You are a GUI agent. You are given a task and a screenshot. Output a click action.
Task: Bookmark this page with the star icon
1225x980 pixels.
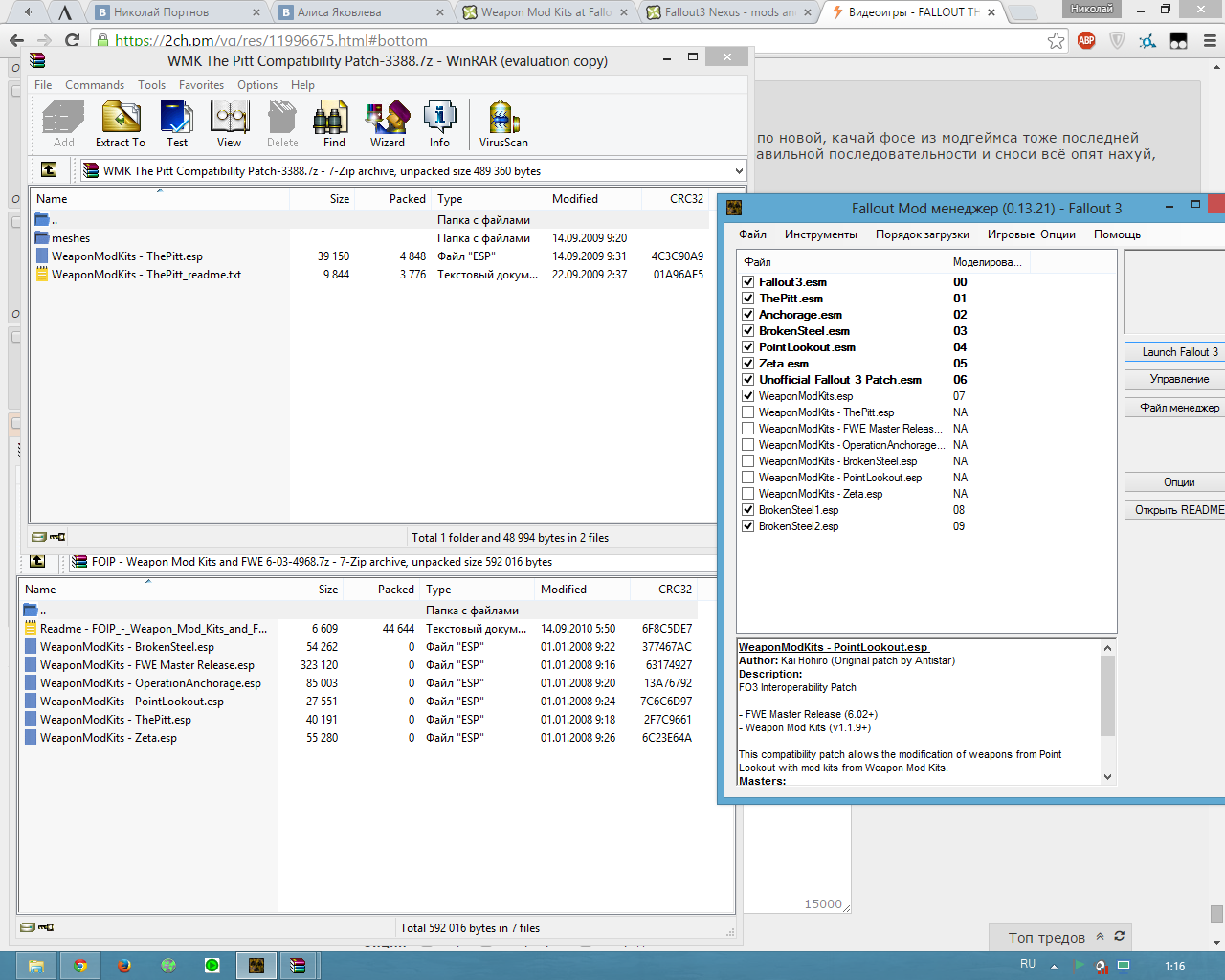click(1056, 40)
